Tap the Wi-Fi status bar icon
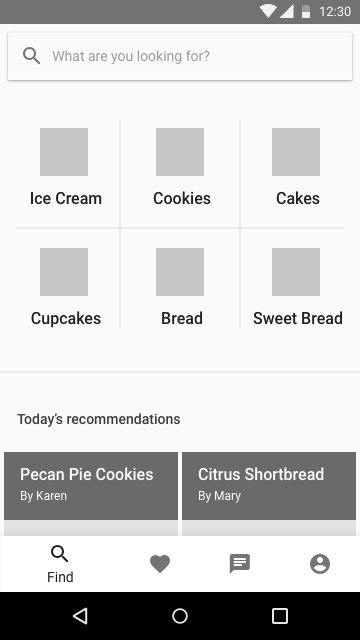Screen dimensions: 360x640 pos(268,11)
